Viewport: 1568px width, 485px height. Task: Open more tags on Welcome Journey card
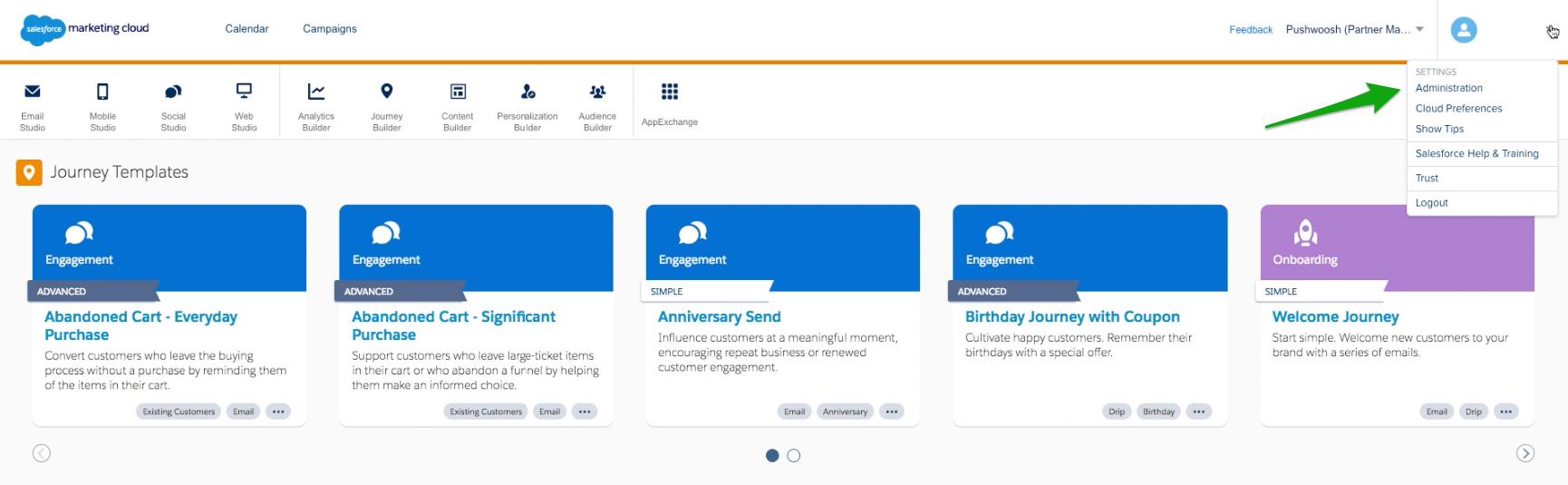1506,412
